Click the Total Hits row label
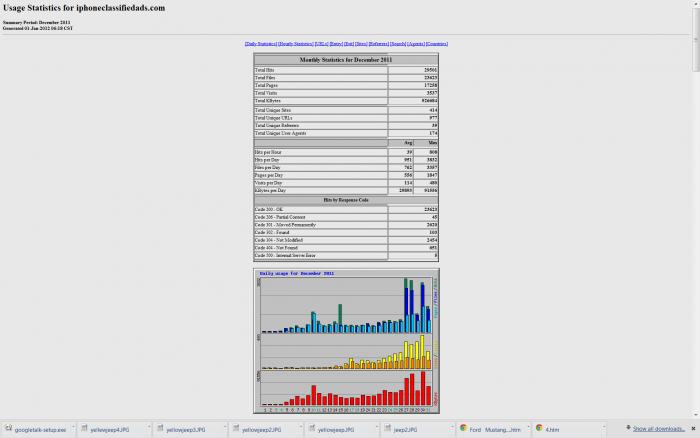This screenshot has height=438, width=700. pos(265,70)
